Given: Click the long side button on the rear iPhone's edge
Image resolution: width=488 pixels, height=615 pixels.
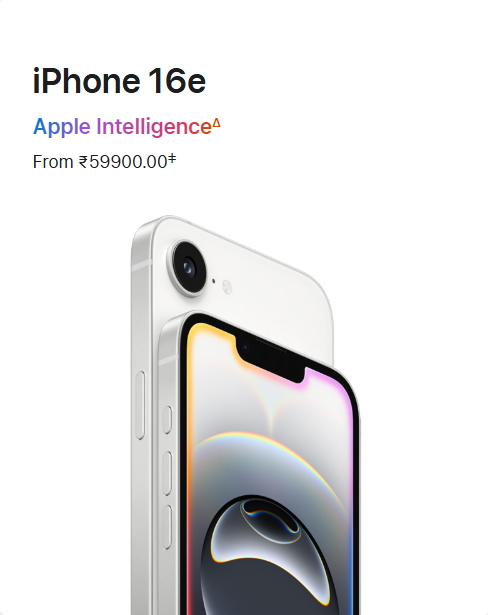Looking at the screenshot, I should (x=140, y=405).
